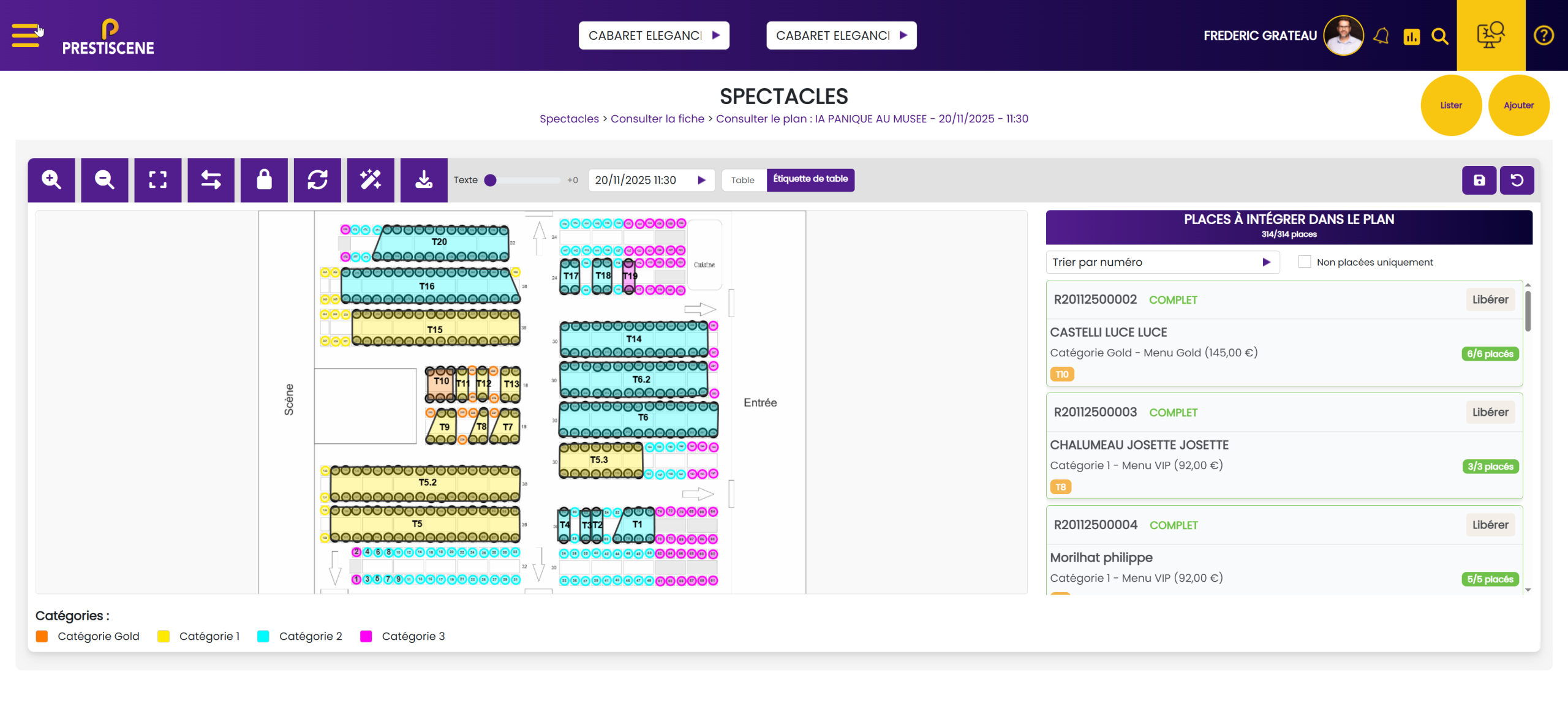The height and width of the screenshot is (706, 1568).
Task: Click the download plan icon
Action: (424, 180)
